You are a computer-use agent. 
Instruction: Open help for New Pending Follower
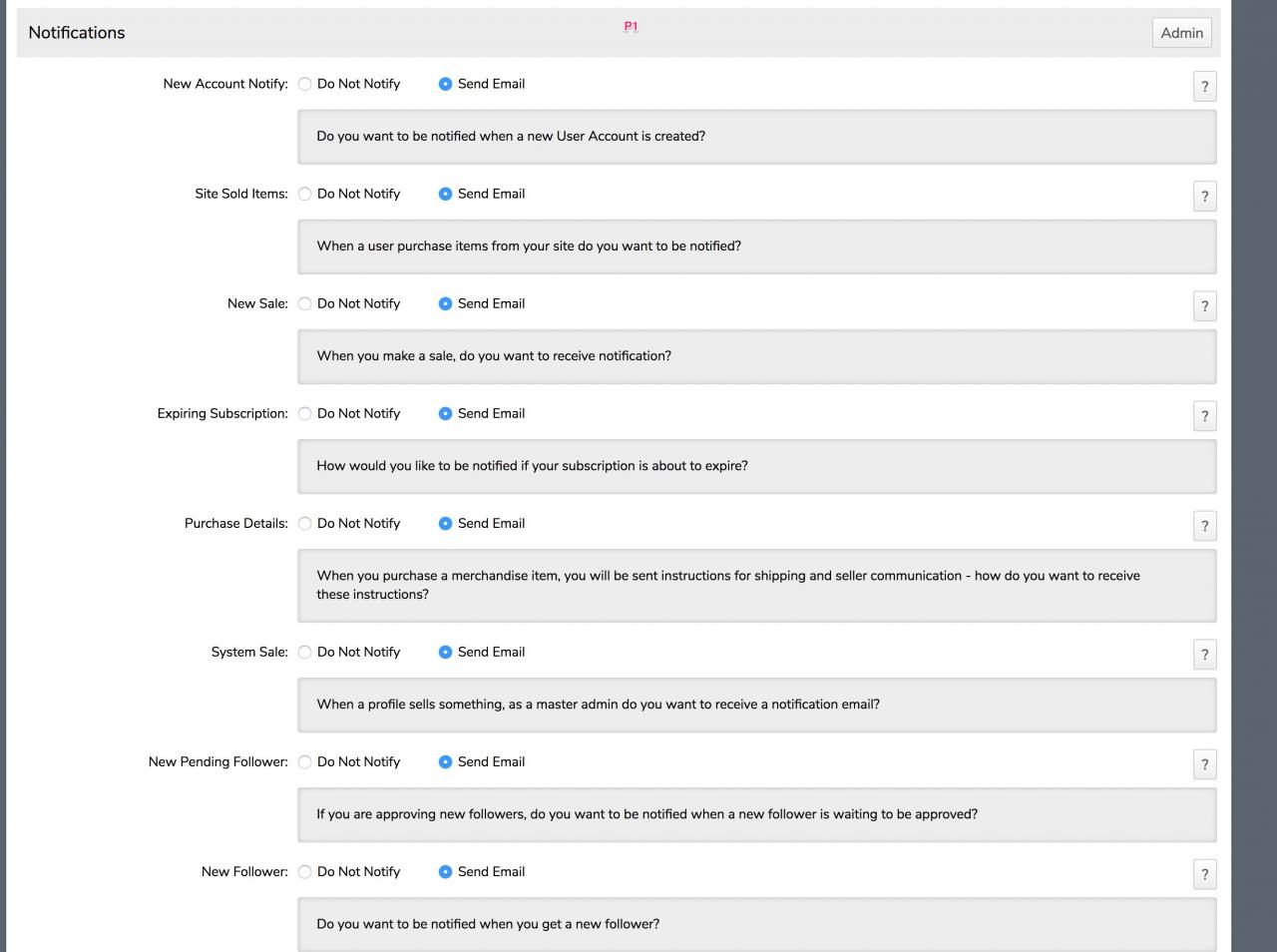point(1204,764)
